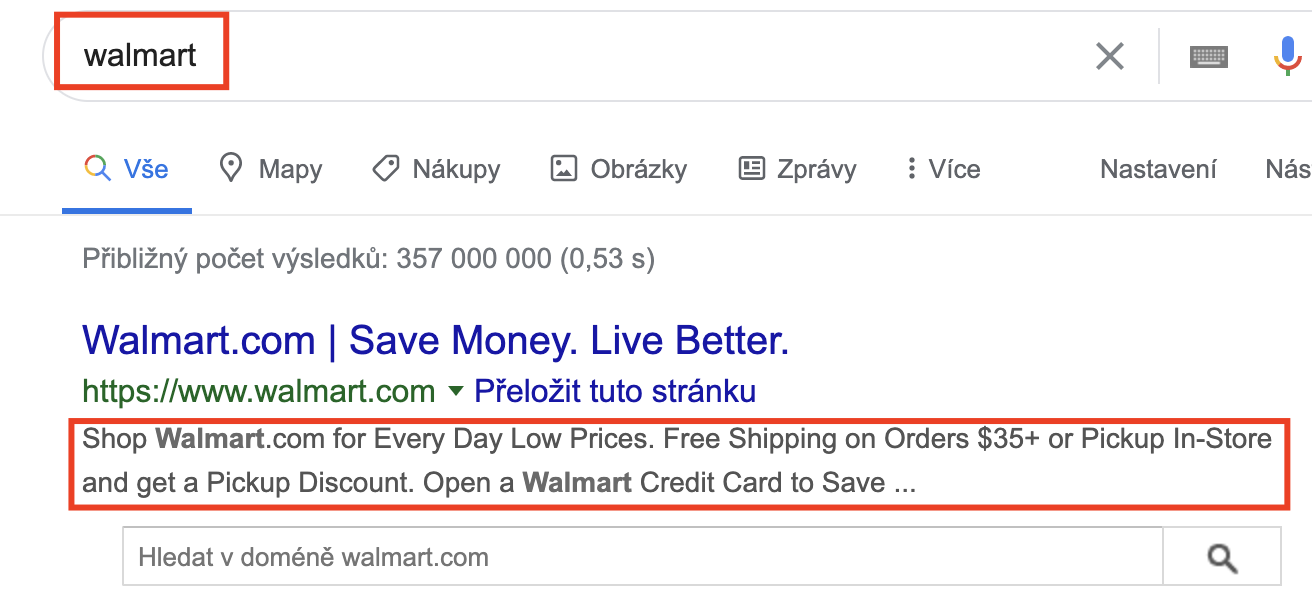1312x604 pixels.
Task: Click the Mapy pin icon
Action: click(231, 168)
